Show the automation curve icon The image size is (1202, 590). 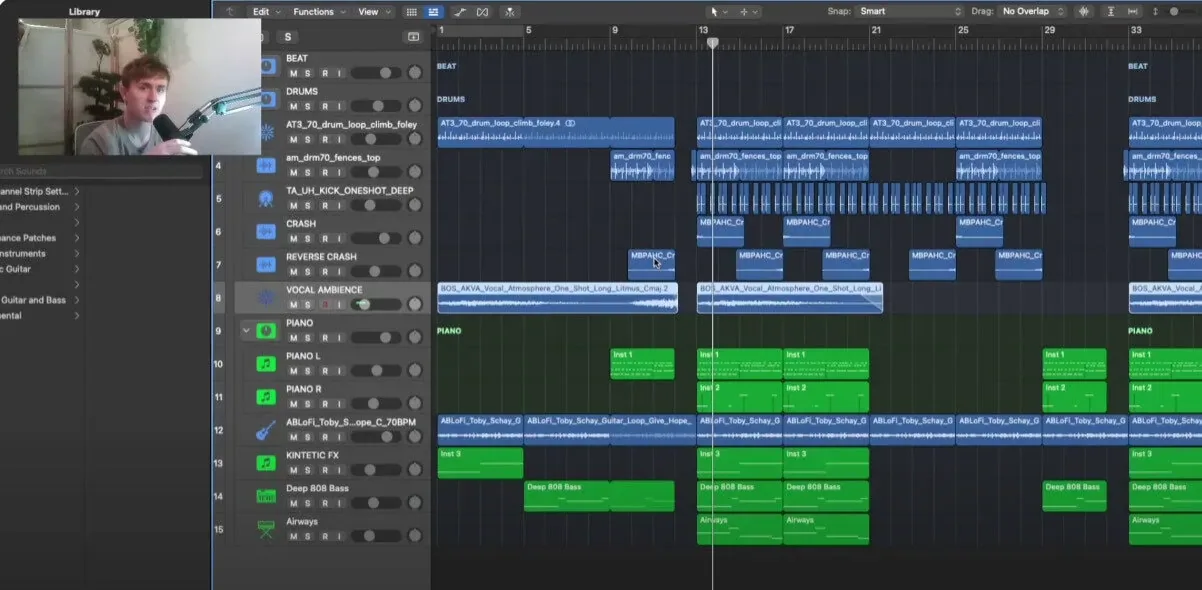(460, 12)
